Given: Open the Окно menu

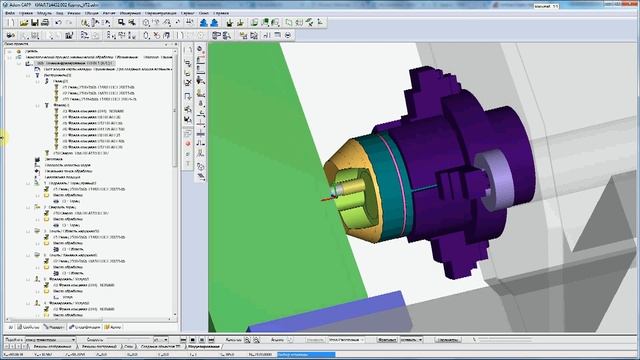Looking at the screenshot, I should coord(204,13).
